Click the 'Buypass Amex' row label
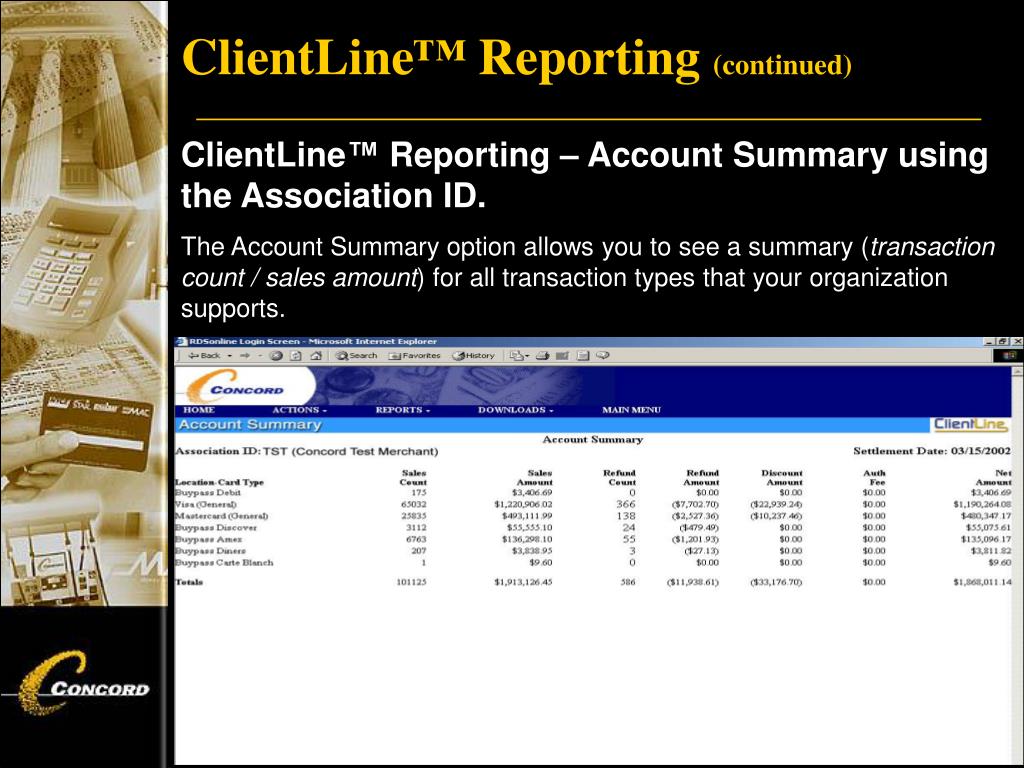 coord(208,539)
